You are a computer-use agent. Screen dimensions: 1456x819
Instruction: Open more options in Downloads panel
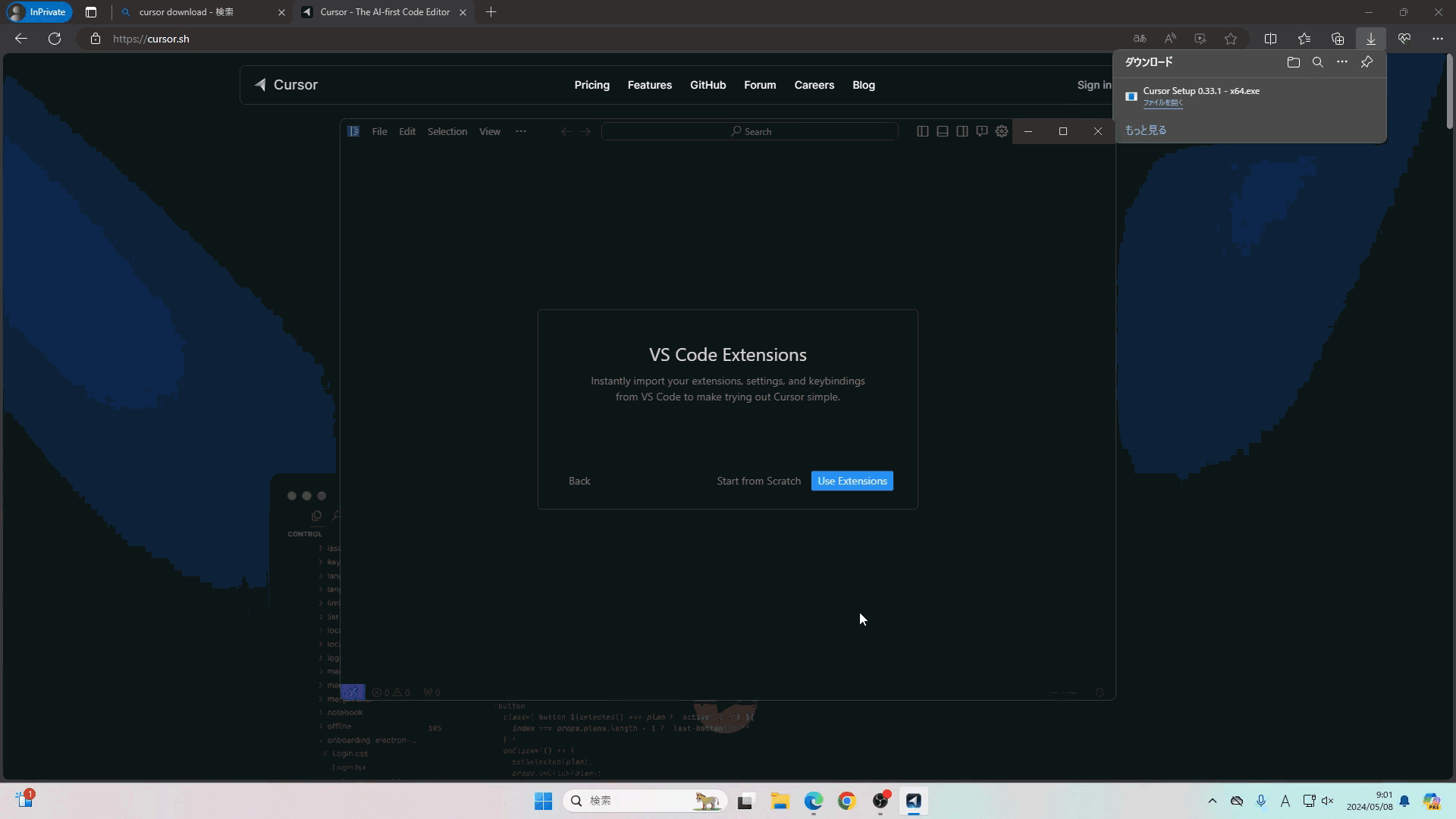[1341, 62]
